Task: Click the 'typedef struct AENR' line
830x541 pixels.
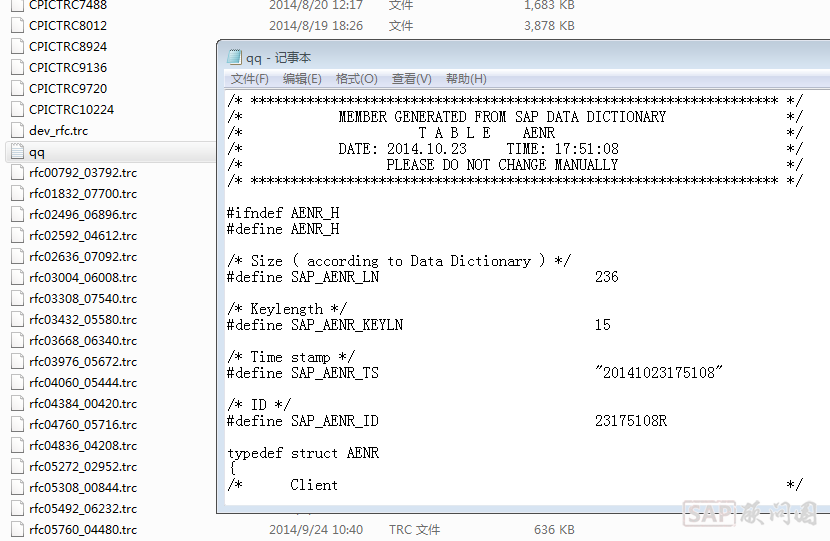Action: click(x=303, y=453)
